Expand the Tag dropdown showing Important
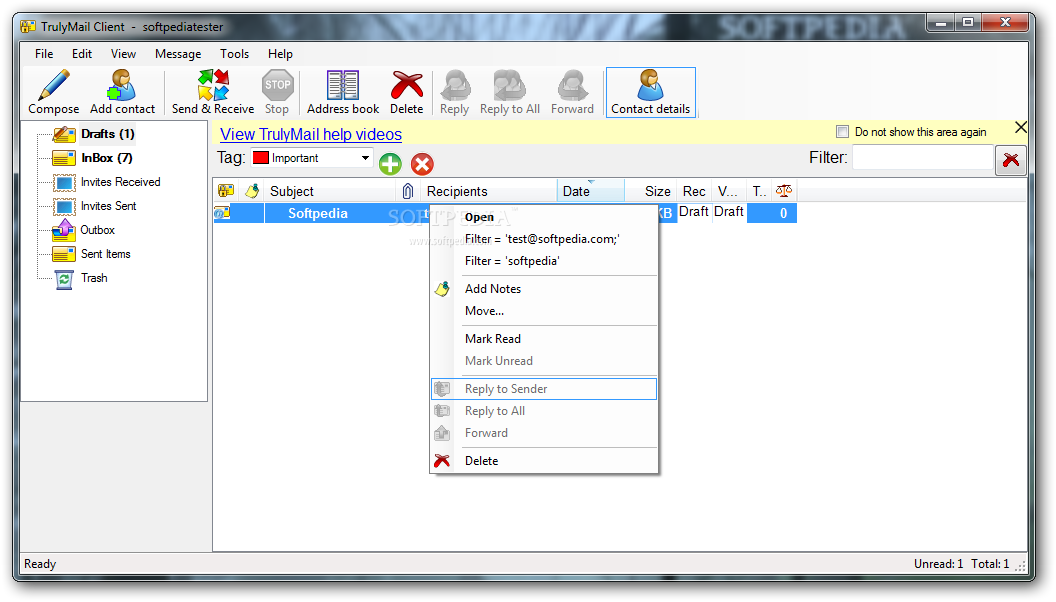1056x602 pixels. coord(365,158)
